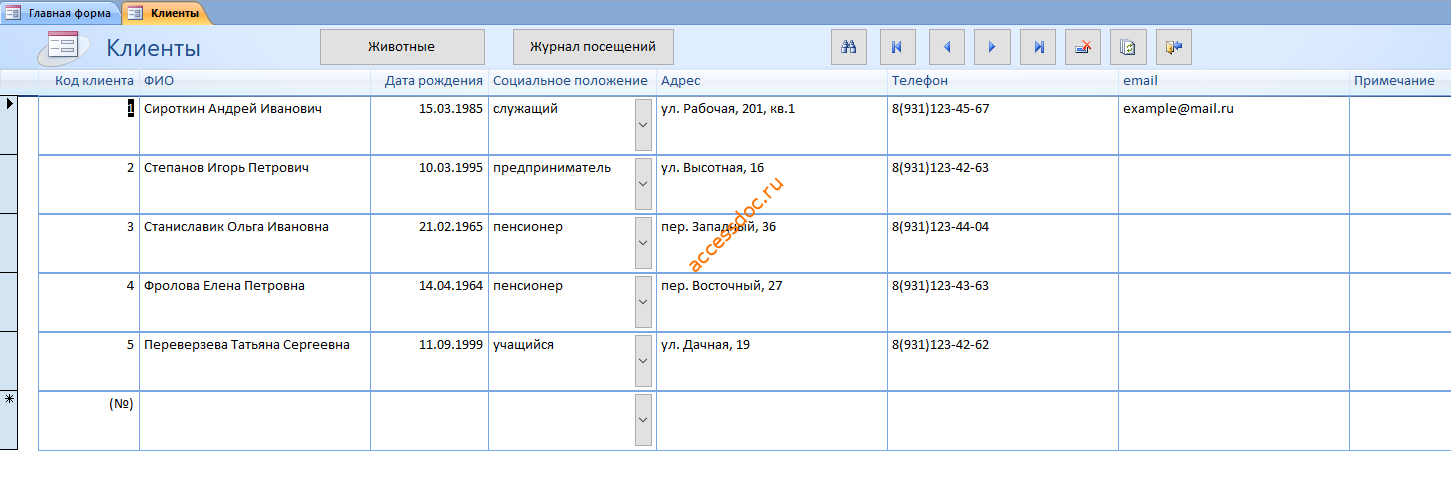Open the Журнал посещений button
Viewport: 1451px width, 489px height.
tap(593, 46)
